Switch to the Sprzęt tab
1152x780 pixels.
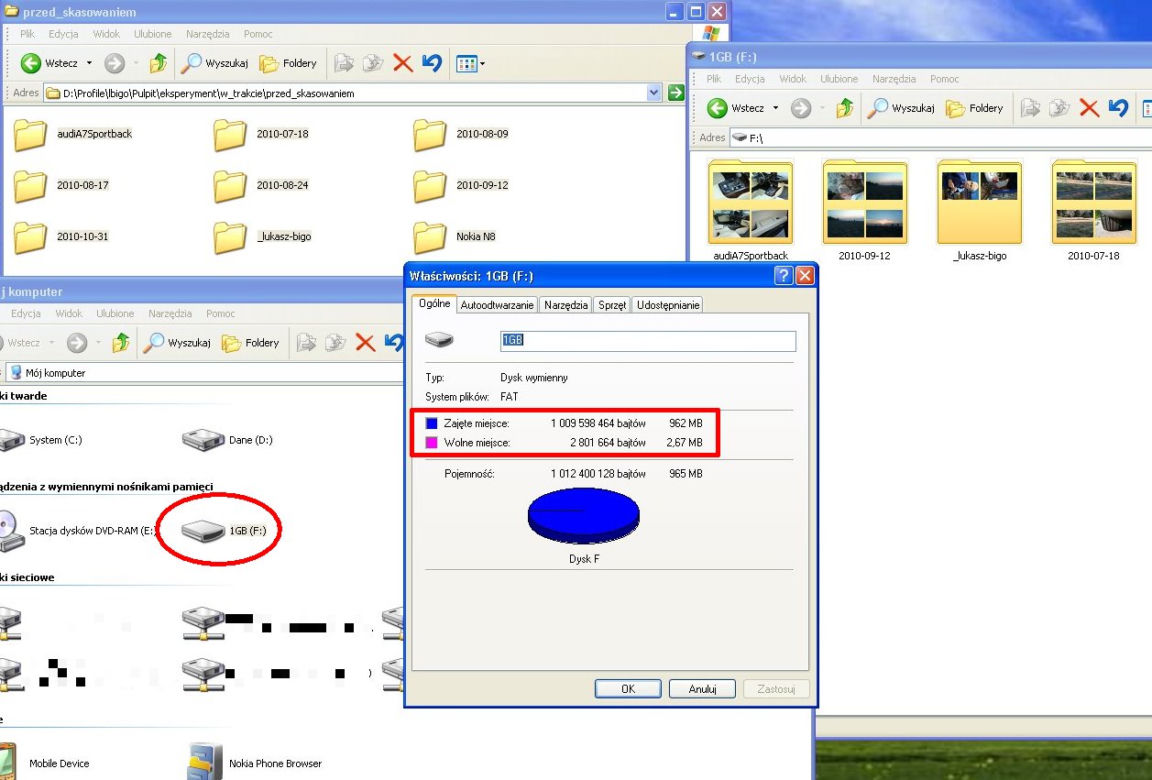click(612, 305)
